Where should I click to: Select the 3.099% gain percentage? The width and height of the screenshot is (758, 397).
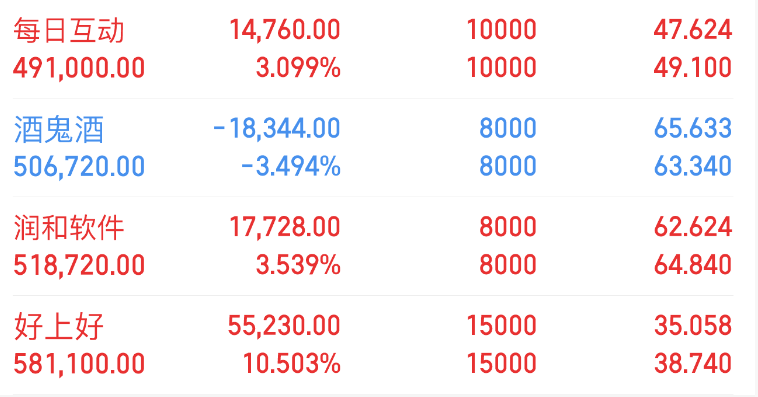click(298, 68)
